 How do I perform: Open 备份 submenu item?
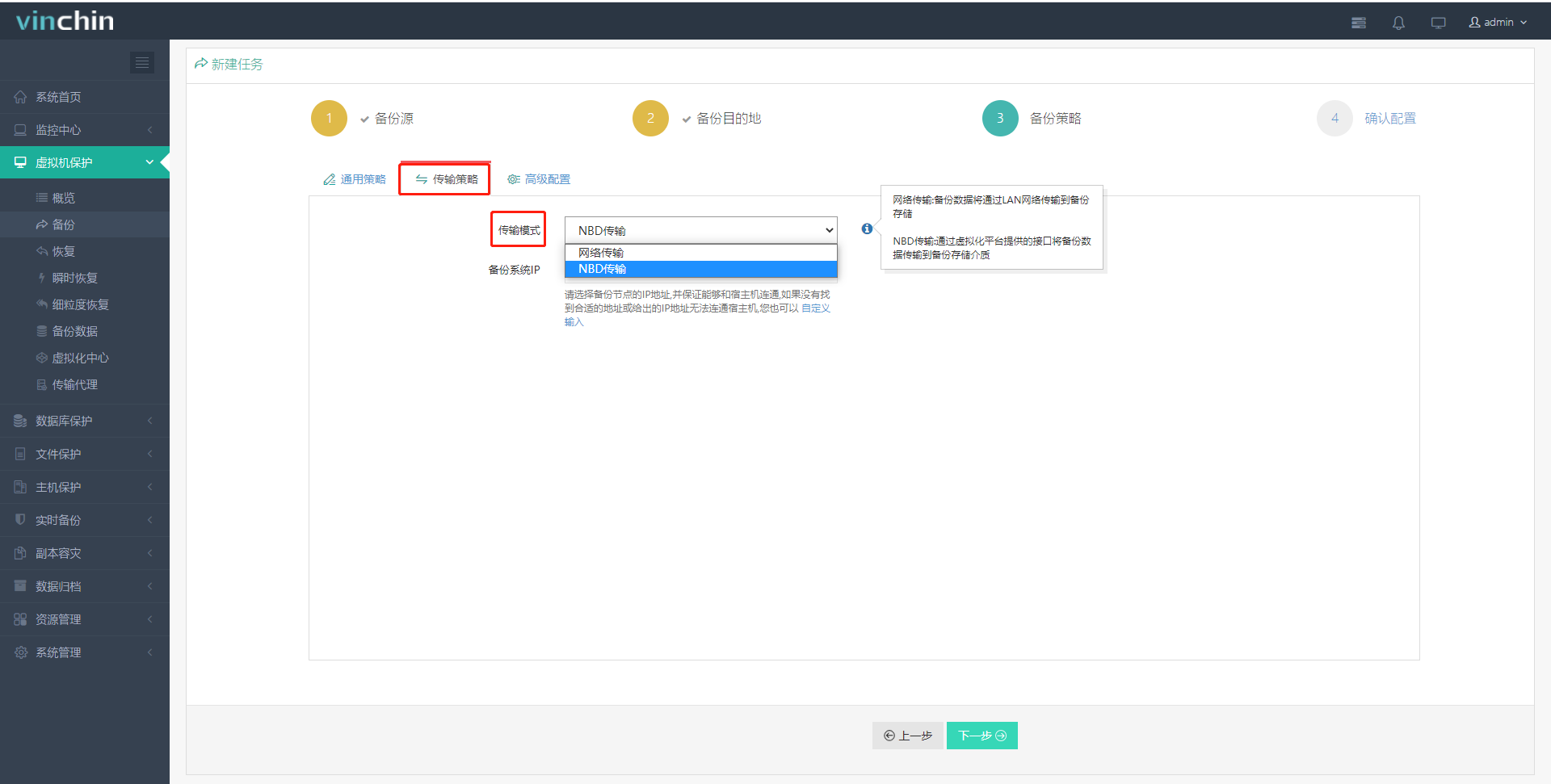(x=85, y=224)
